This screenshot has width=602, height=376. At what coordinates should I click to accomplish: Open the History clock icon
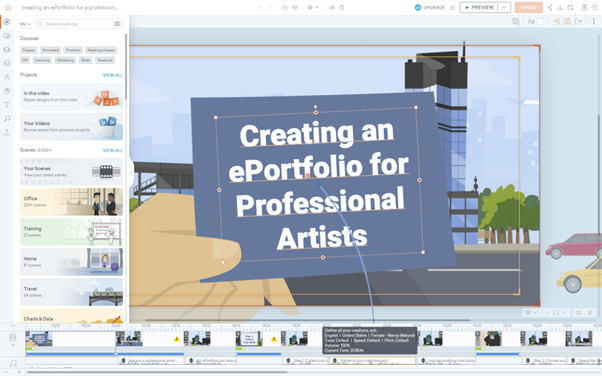pos(594,7)
